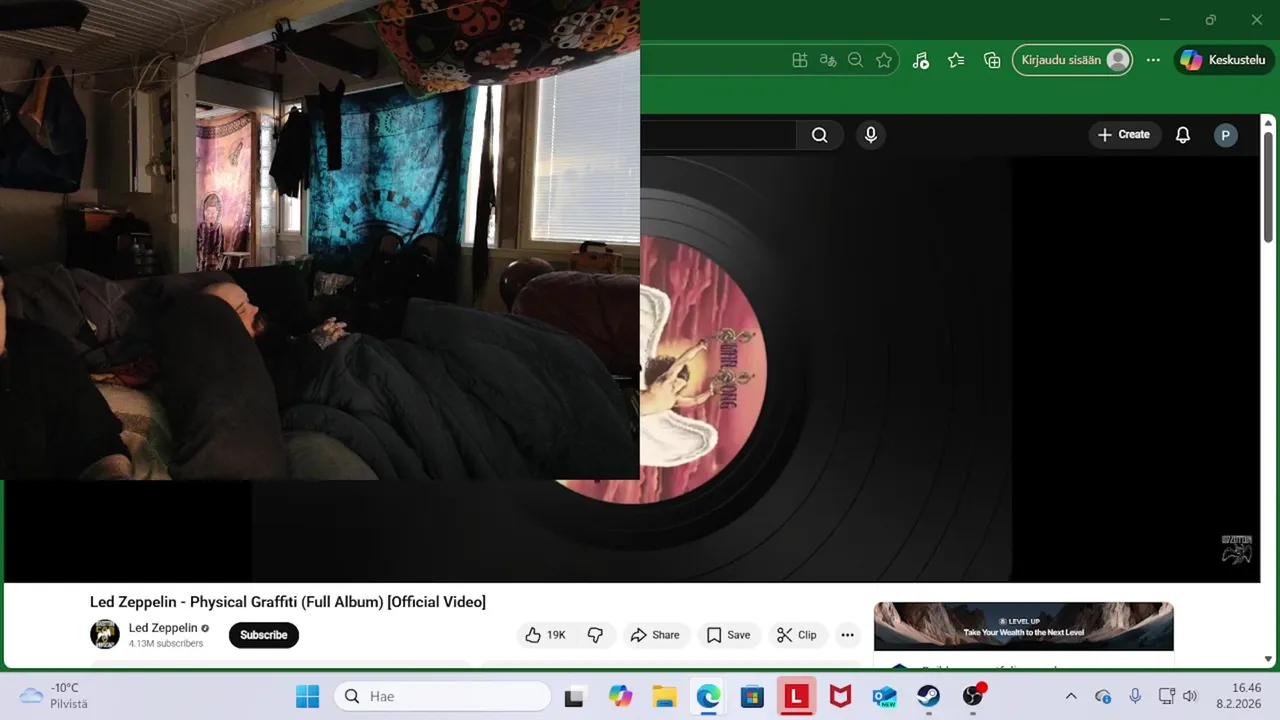The height and width of the screenshot is (720, 1280).
Task: Open the YouTube account avatar P
Action: click(1226, 135)
